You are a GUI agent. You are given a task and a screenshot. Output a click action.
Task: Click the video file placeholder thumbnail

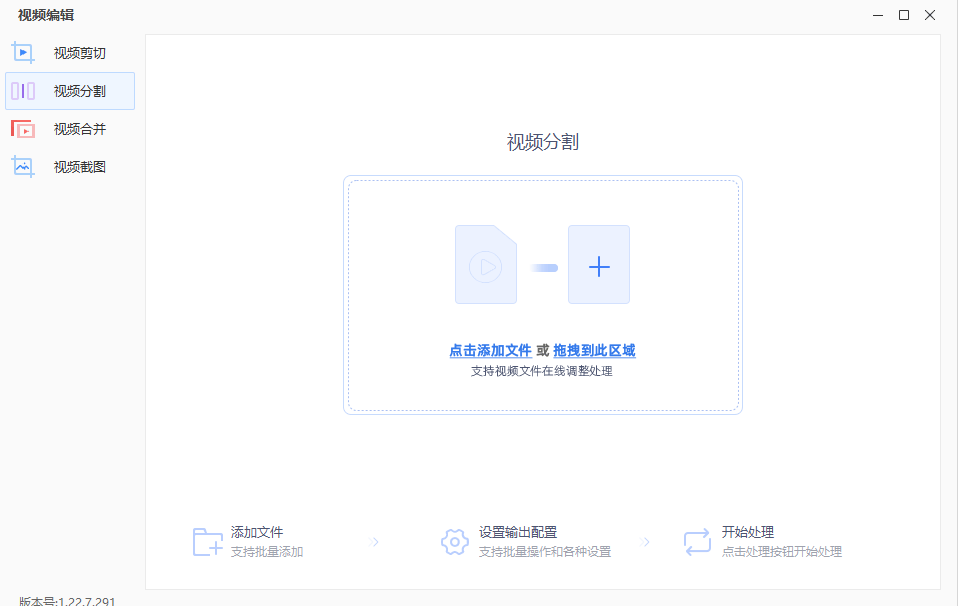pyautogui.click(x=486, y=265)
